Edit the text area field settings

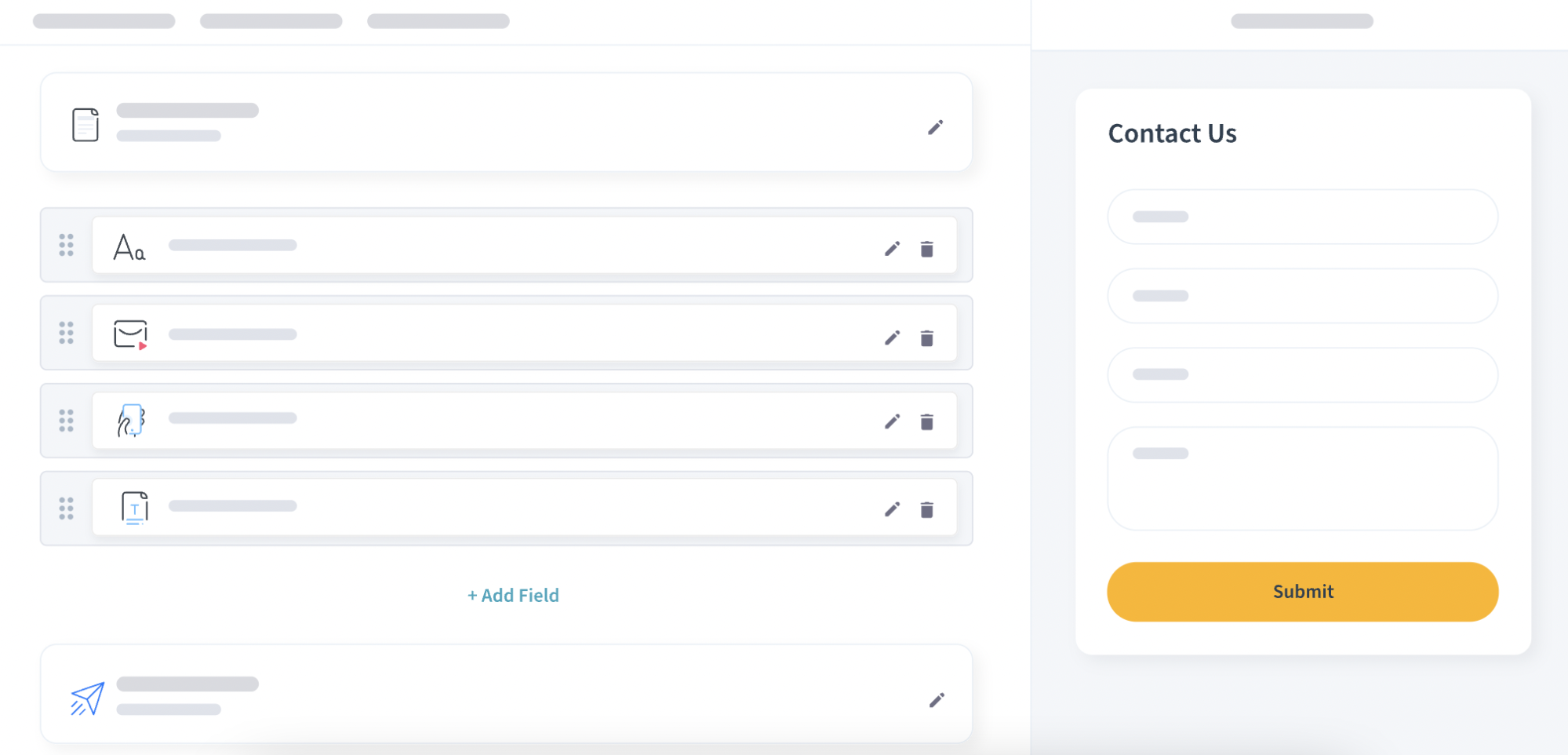[x=892, y=509]
